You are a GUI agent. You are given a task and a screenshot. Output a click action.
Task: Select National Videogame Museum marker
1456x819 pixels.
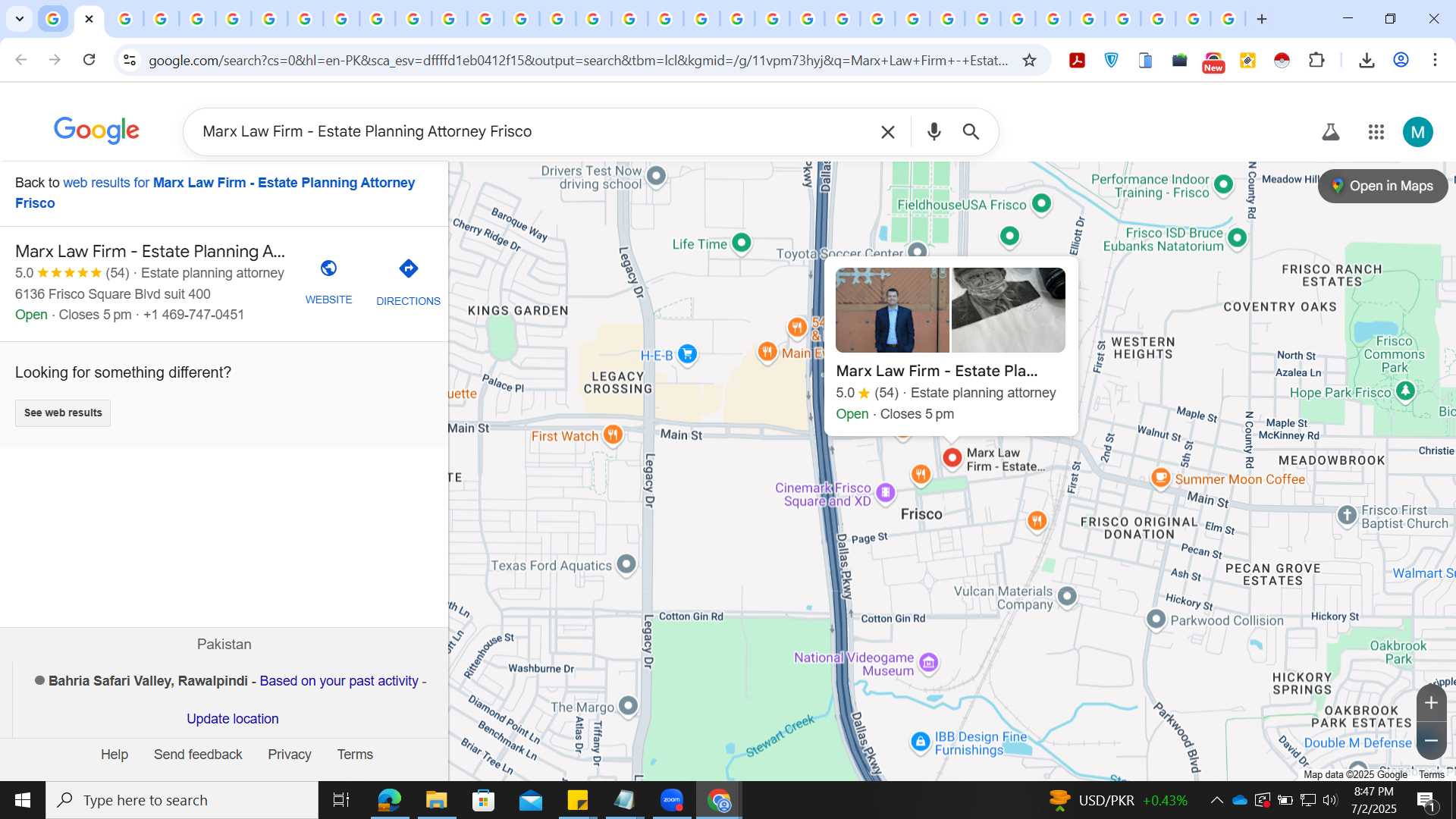tap(928, 663)
